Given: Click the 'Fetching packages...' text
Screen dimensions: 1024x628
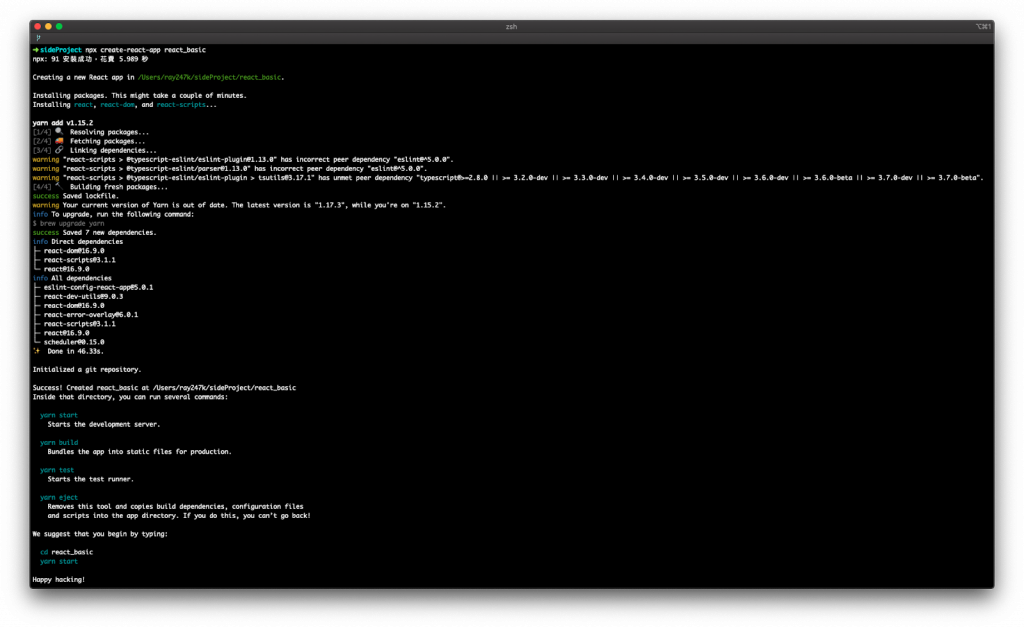Looking at the screenshot, I should point(107,141).
